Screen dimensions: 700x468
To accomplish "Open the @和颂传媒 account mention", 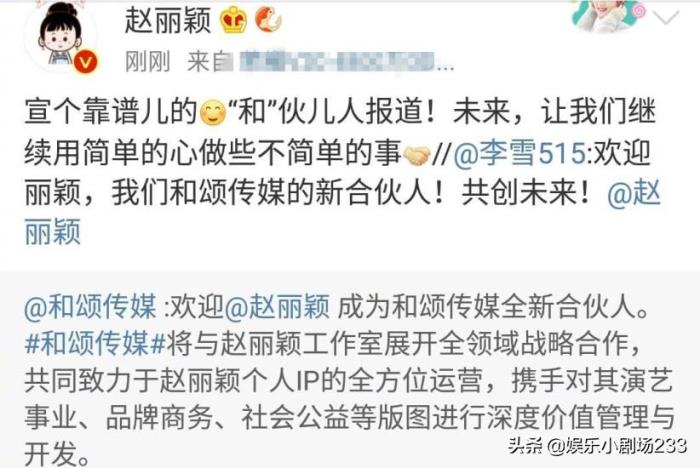I will (90, 307).
